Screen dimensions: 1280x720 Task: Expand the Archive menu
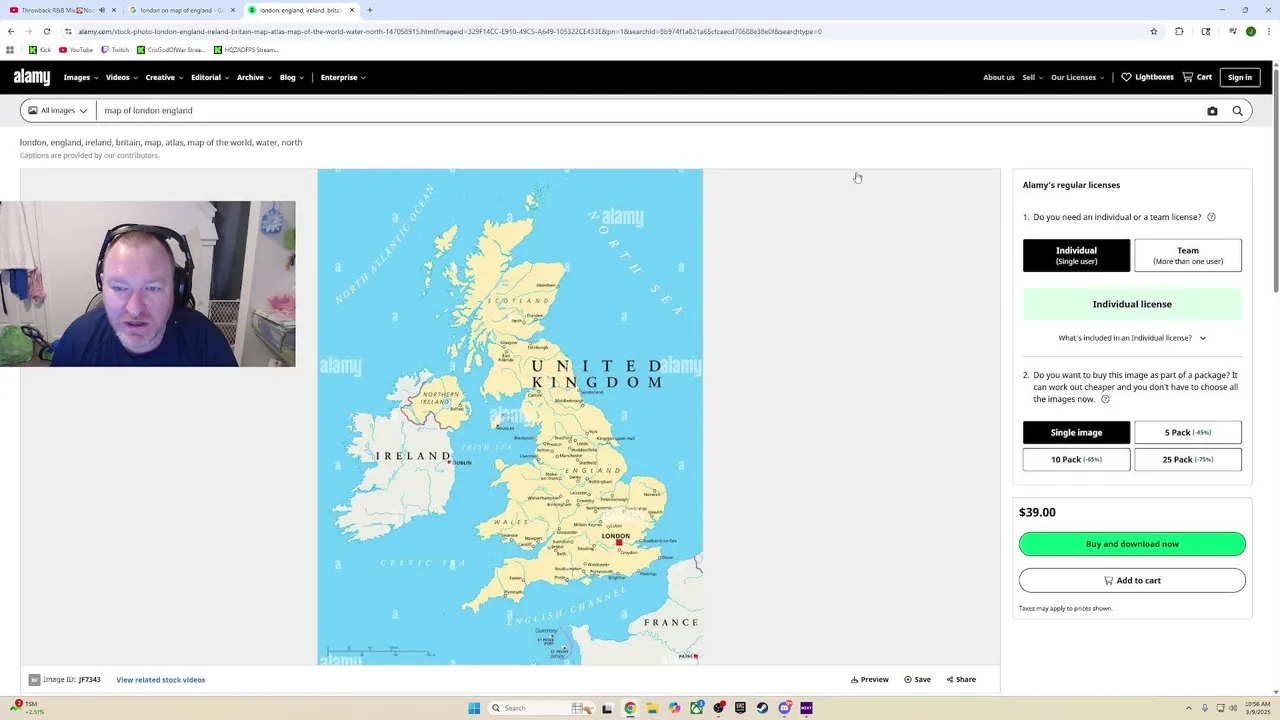point(254,77)
